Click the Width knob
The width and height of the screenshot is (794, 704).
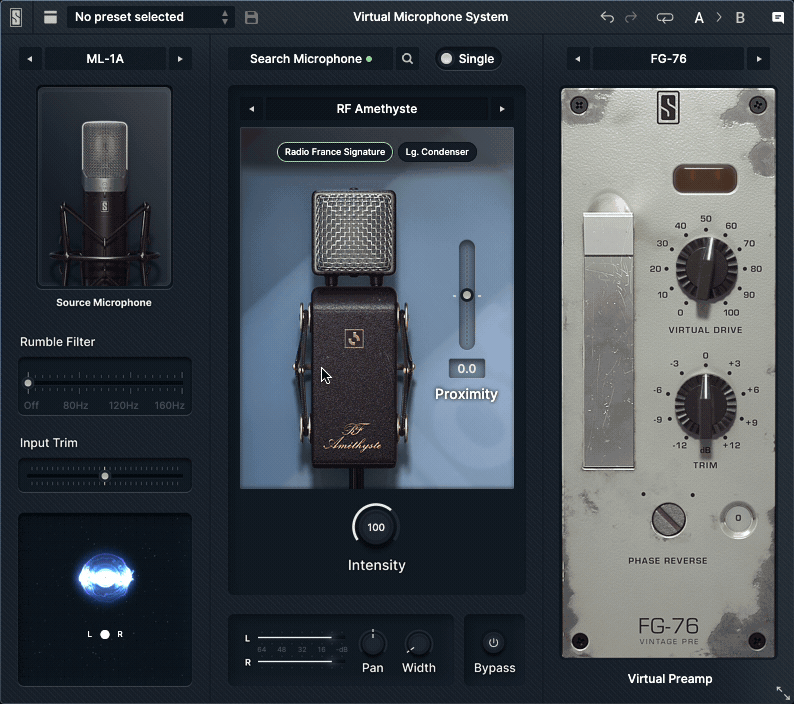[x=418, y=644]
